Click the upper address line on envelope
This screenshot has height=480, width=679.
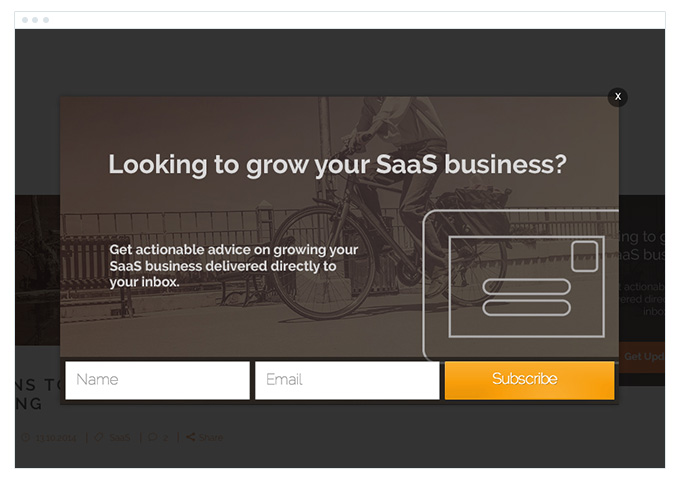tap(526, 287)
